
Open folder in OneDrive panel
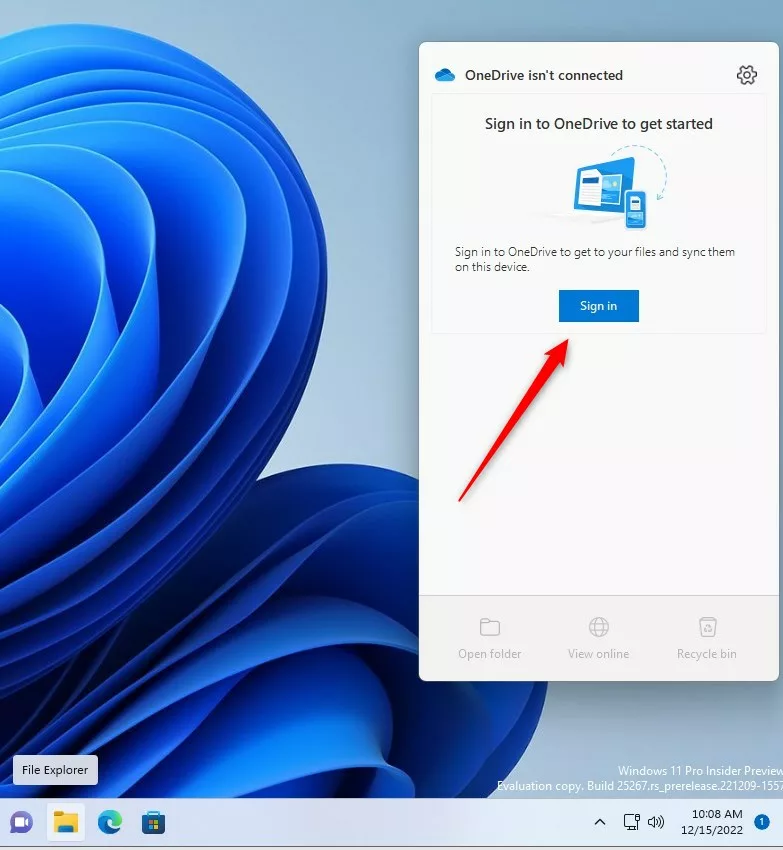(x=490, y=639)
